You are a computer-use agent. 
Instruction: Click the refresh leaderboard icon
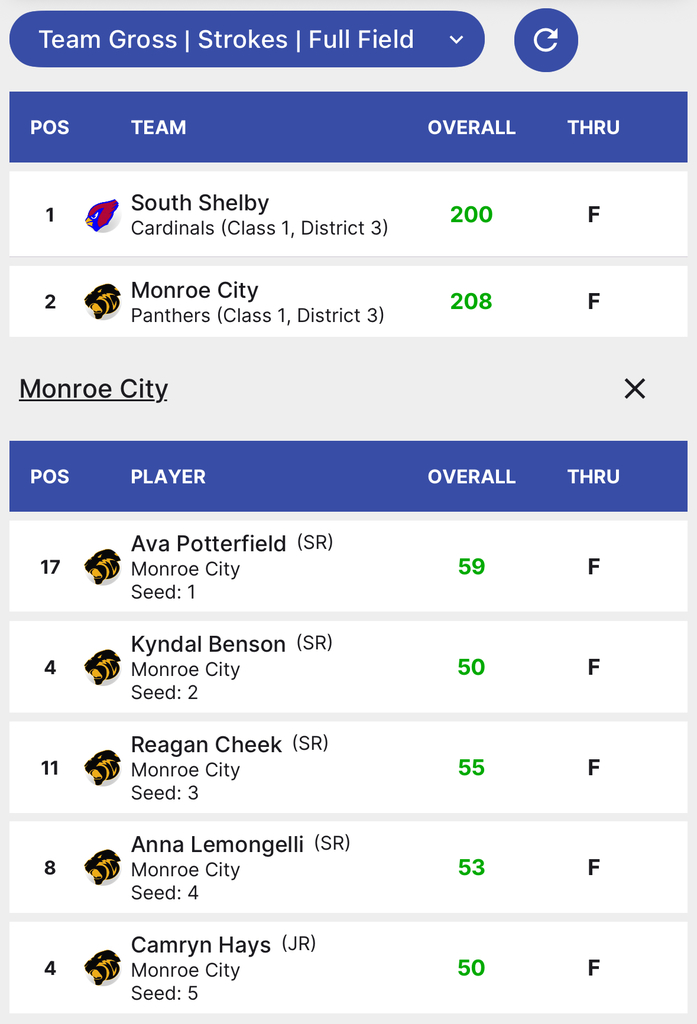(x=545, y=40)
